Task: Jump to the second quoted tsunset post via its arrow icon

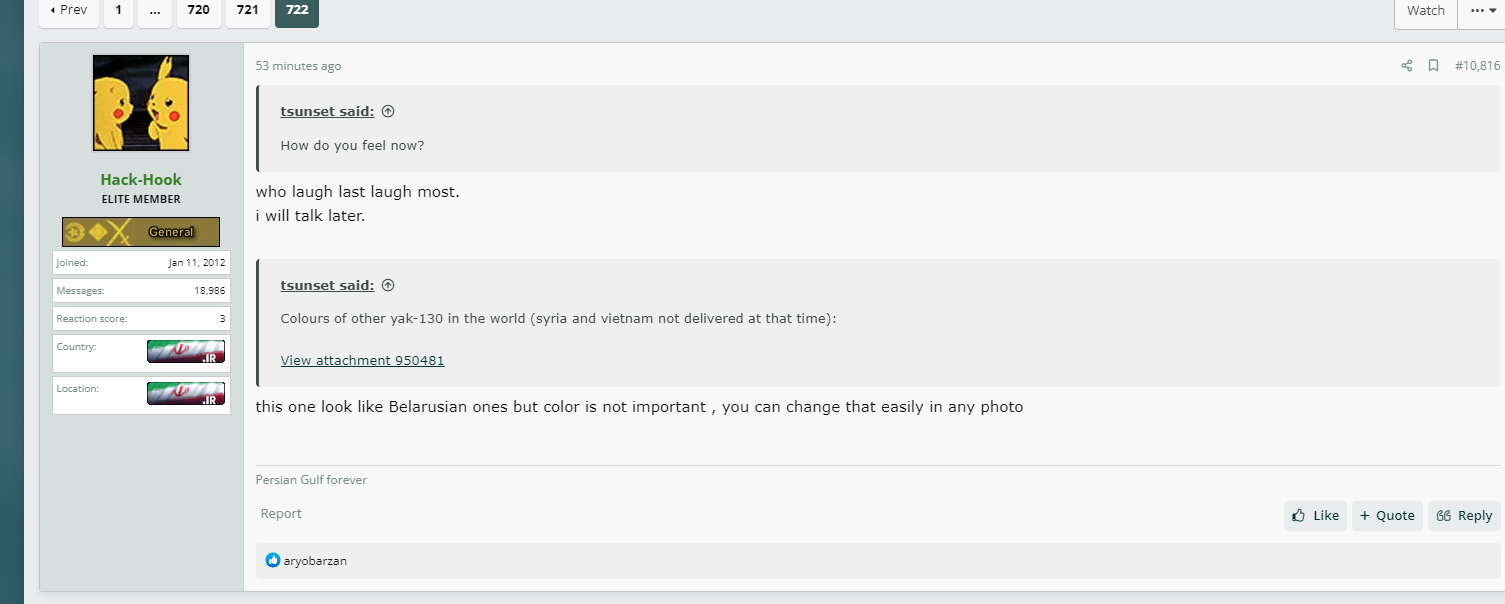Action: (388, 285)
